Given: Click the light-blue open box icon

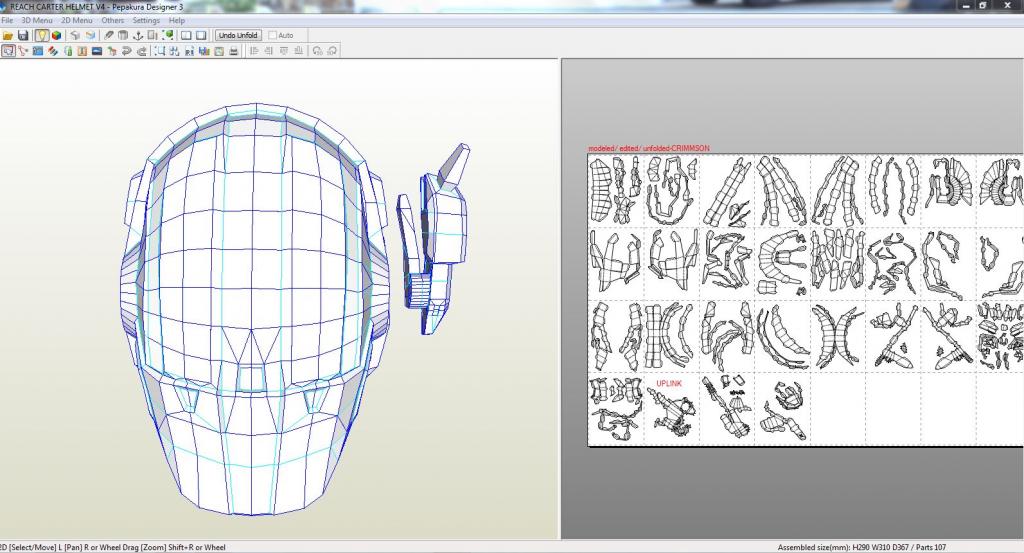Looking at the screenshot, I should (x=90, y=35).
